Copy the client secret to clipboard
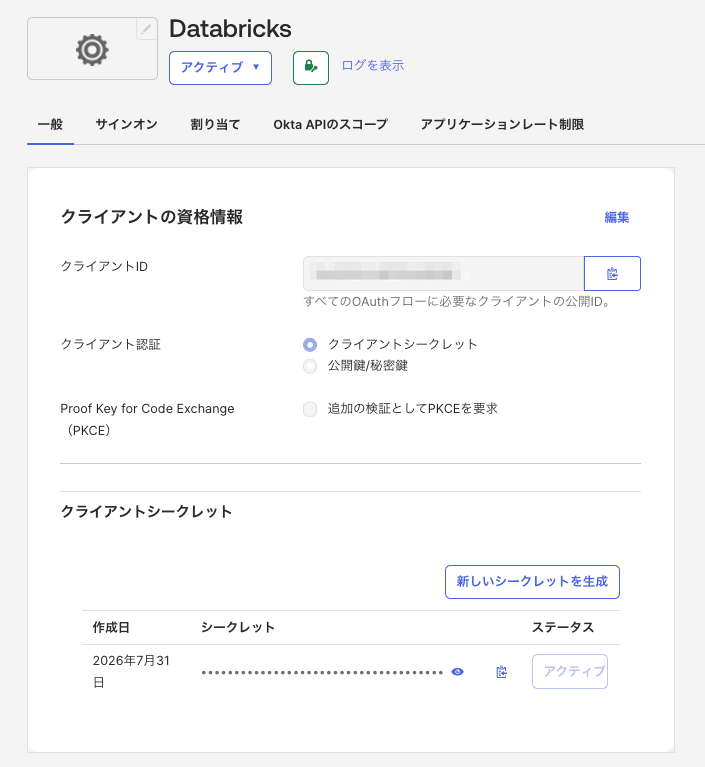 tap(501, 672)
